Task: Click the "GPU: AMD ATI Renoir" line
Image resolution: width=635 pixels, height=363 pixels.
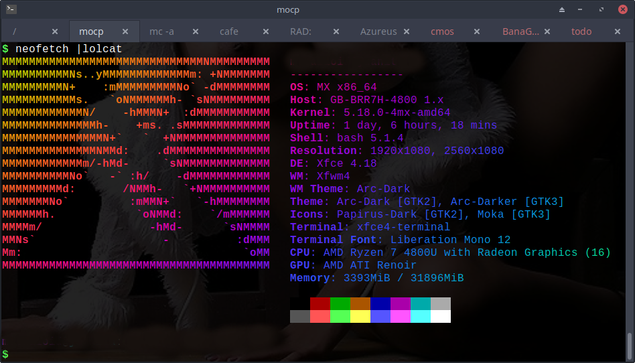Action: [353, 266]
